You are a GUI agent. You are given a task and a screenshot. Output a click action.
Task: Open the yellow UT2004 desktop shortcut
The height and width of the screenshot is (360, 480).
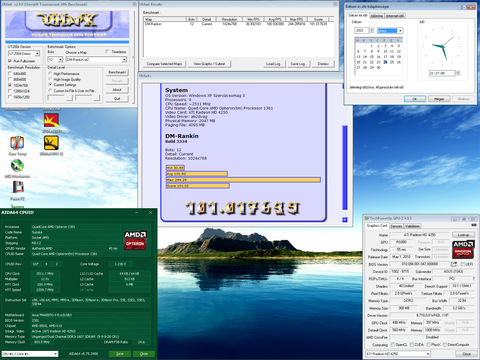pyautogui.click(x=51, y=143)
